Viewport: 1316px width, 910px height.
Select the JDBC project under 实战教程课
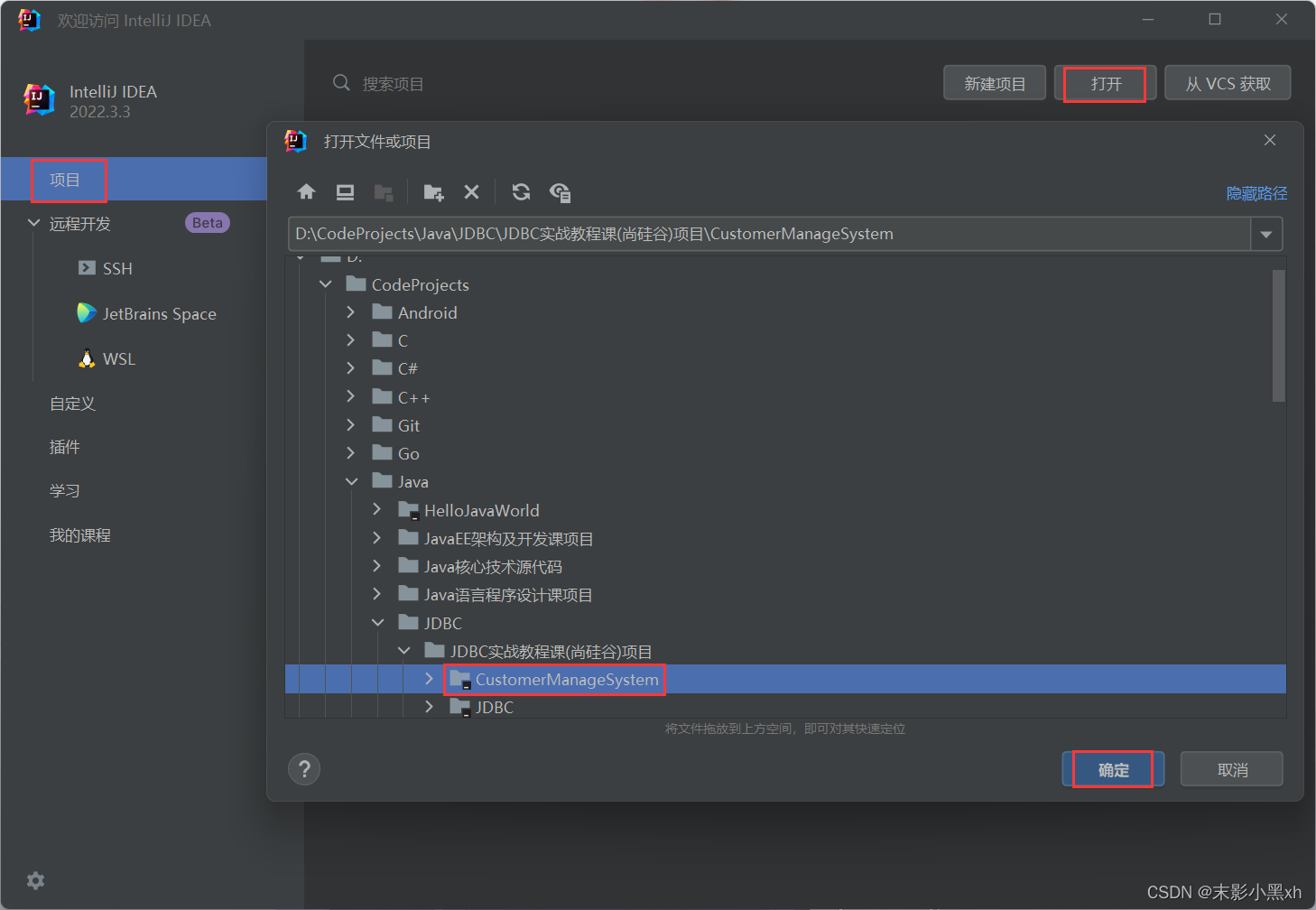point(494,707)
